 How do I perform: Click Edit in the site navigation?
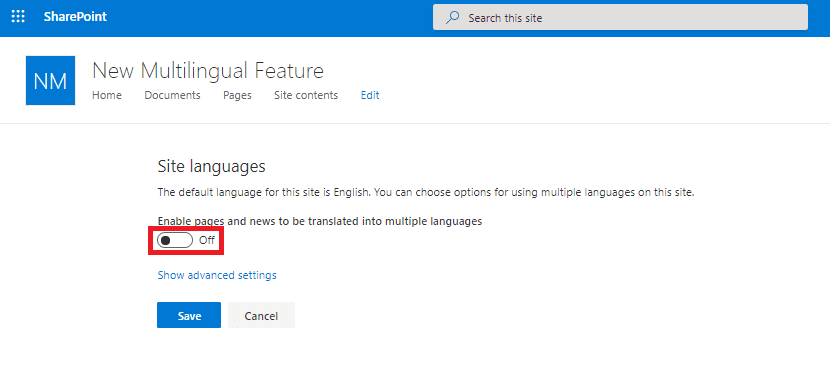coord(370,95)
